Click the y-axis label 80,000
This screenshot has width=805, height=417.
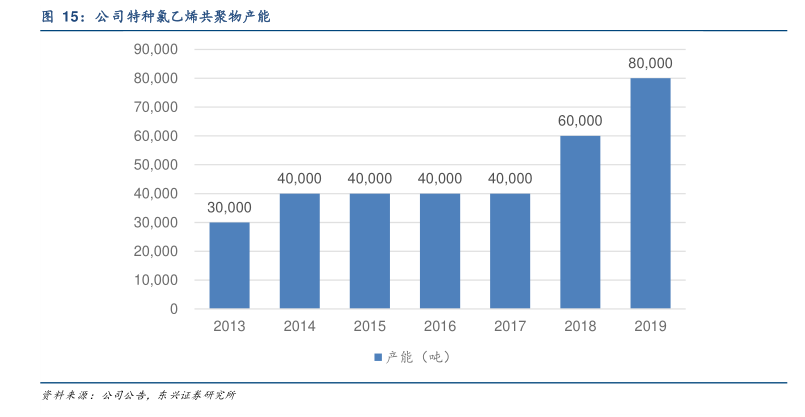156,78
